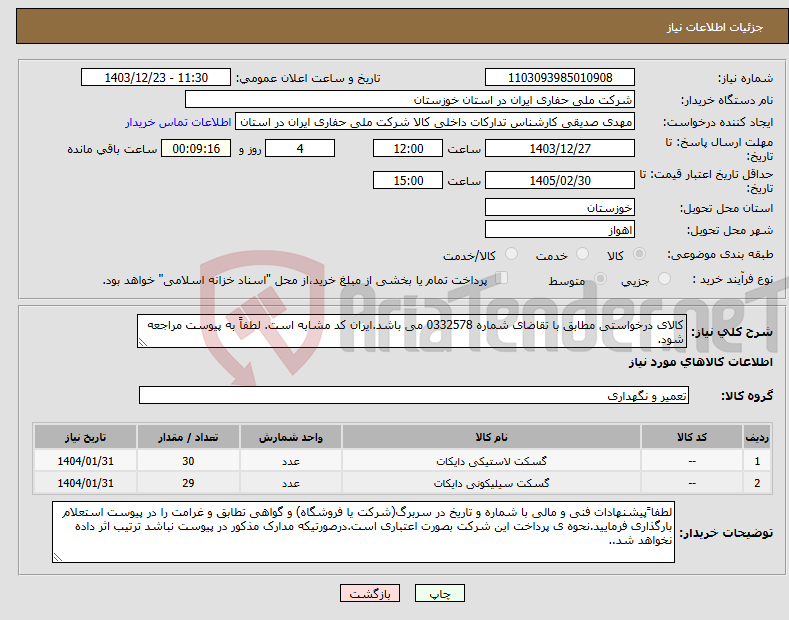Click the چاپ (print) button

439,593
